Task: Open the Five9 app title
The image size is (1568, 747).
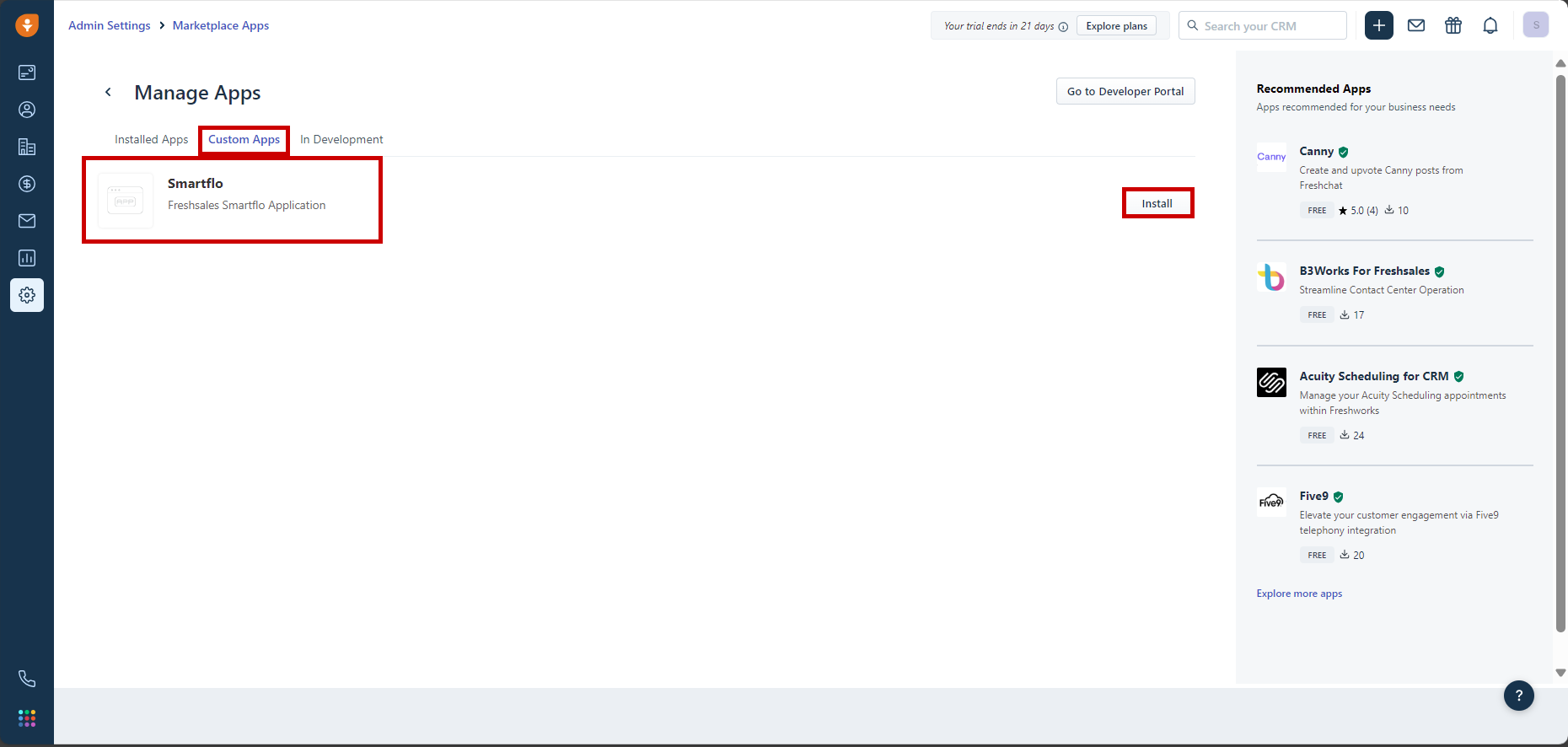Action: point(1314,496)
